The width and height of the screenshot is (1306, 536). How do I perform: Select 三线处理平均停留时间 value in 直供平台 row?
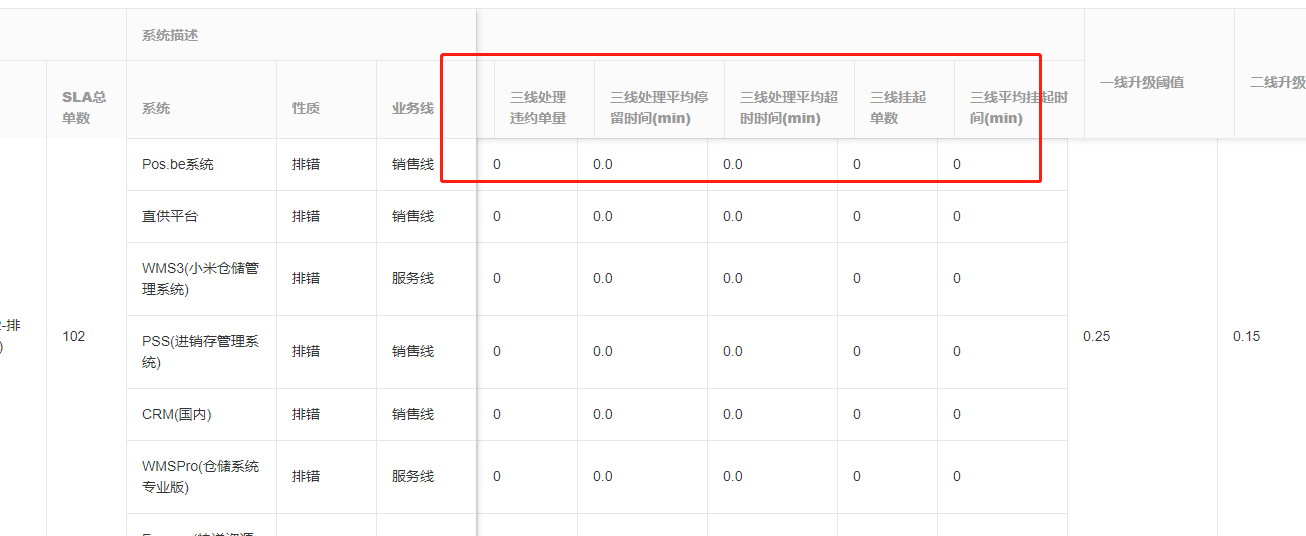click(x=603, y=216)
